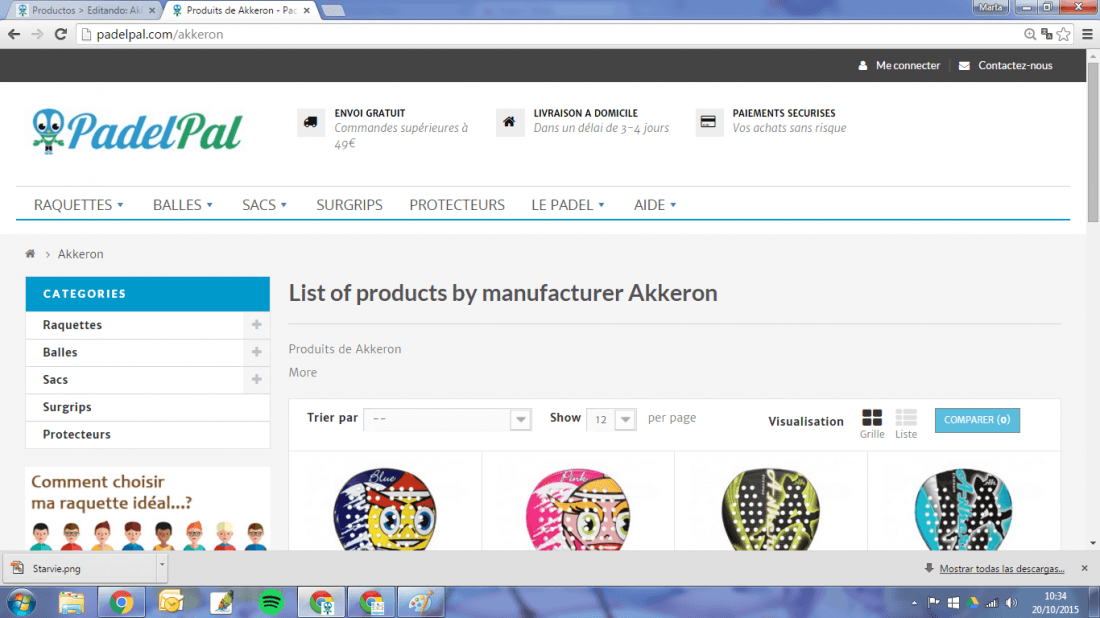Click the PadelPal logo
The image size is (1100, 618).
[138, 131]
